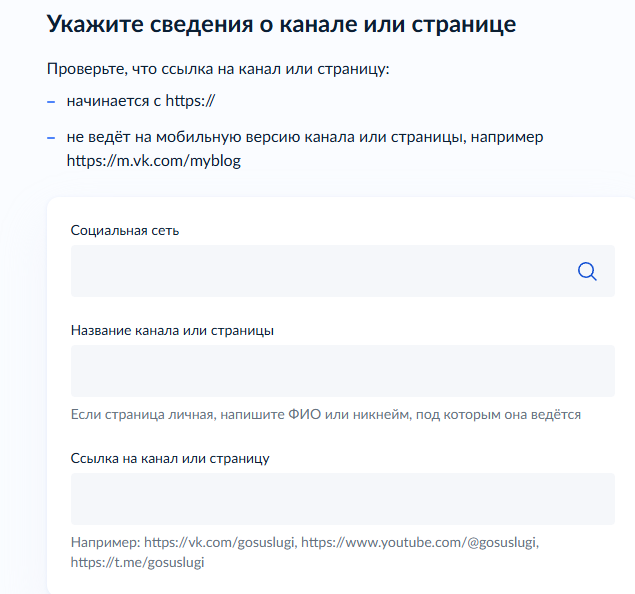Open the Социальная сеть search dropdown field

click(x=320, y=271)
